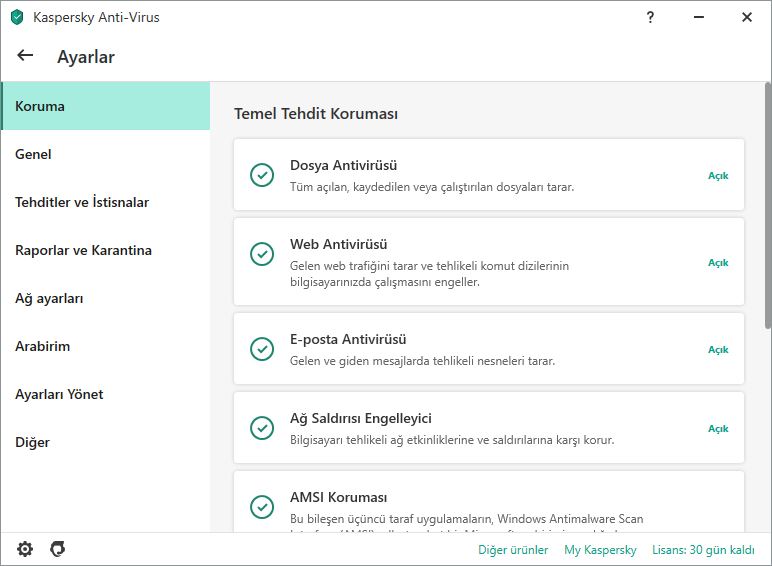
Task: Open E-posta Antivirüsü settings title
Action: click(348, 340)
